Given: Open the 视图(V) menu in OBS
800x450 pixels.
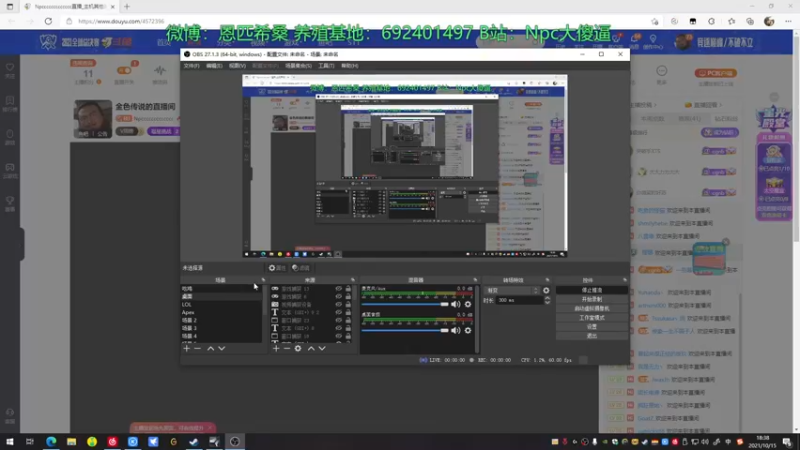Looking at the screenshot, I should (237, 66).
